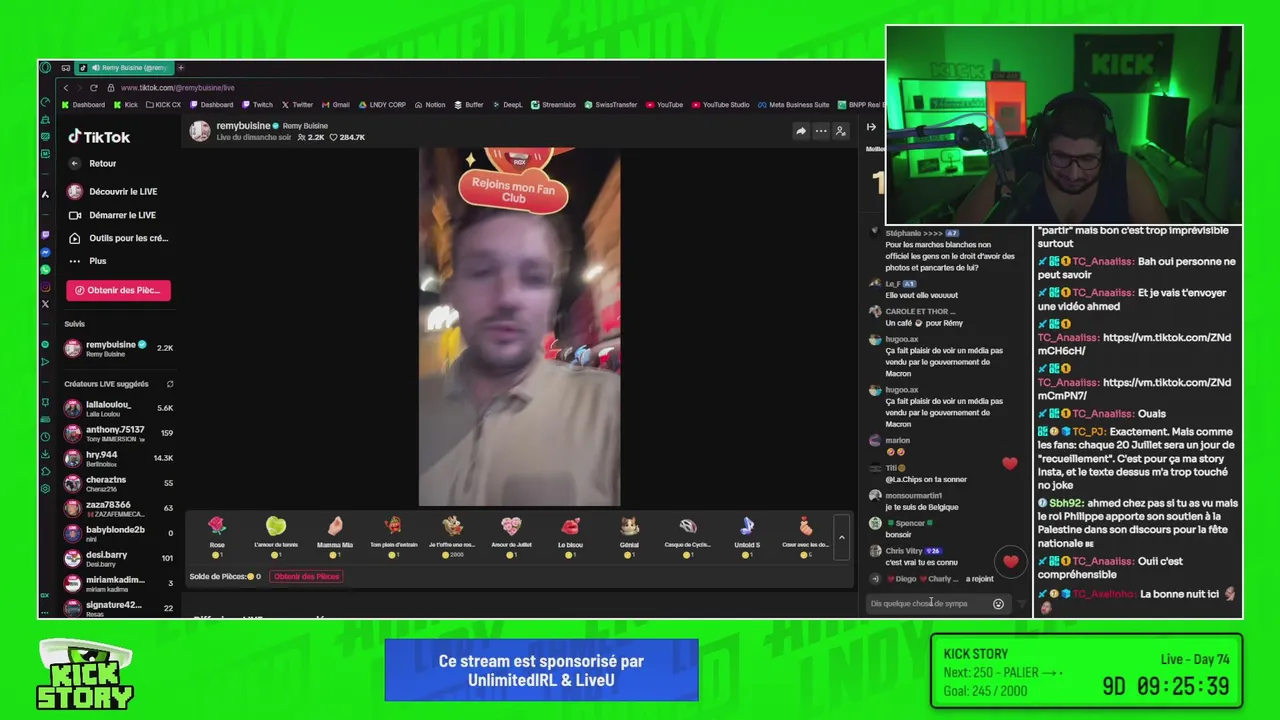
Task: Open the history clock icon in browser sidebar
Action: click(45, 437)
